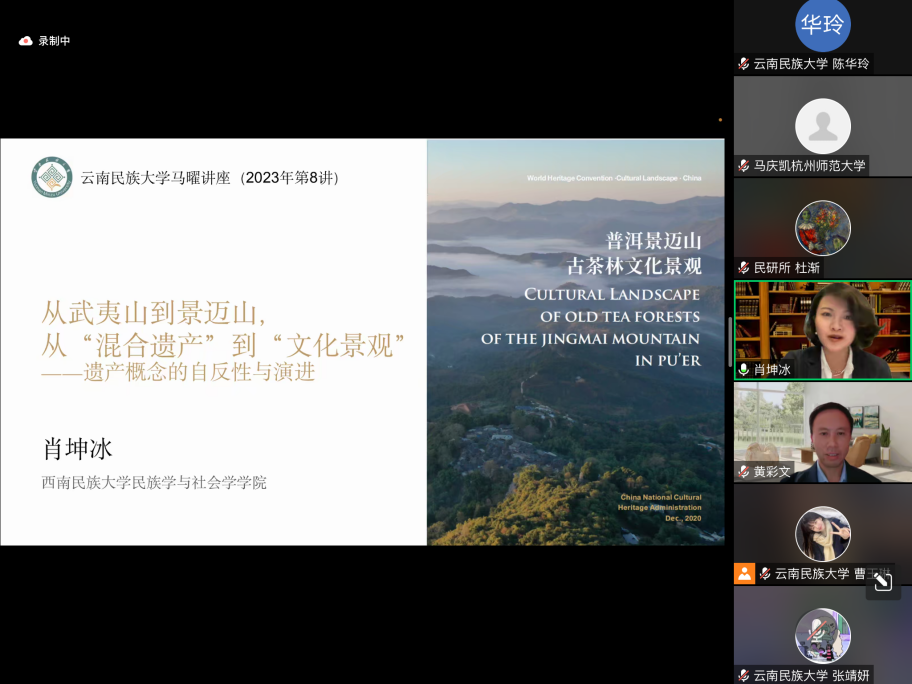Select the gray default avatar of 马庆凯
Image resolution: width=912 pixels, height=684 pixels.
coord(822,126)
